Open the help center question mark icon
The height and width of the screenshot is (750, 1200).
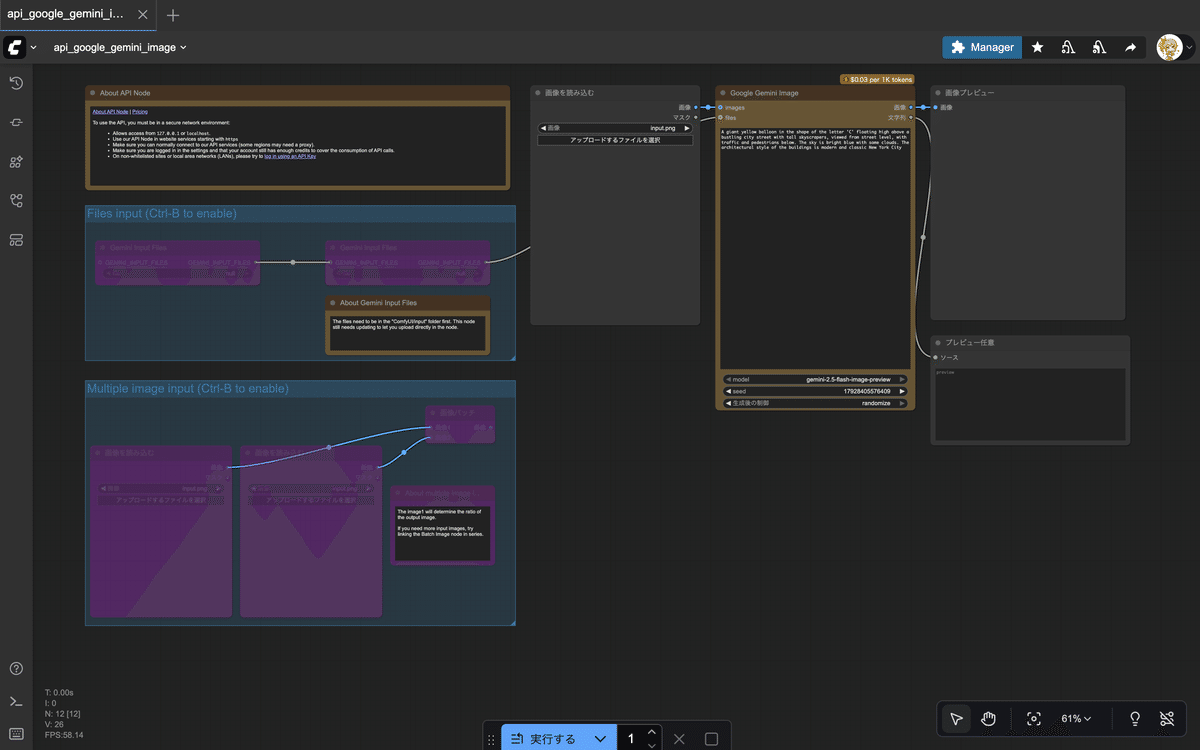pyautogui.click(x=16, y=668)
